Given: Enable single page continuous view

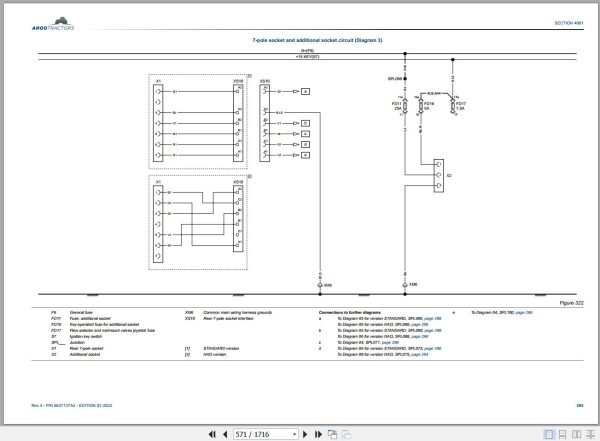Looking at the screenshot, I should point(562,434).
